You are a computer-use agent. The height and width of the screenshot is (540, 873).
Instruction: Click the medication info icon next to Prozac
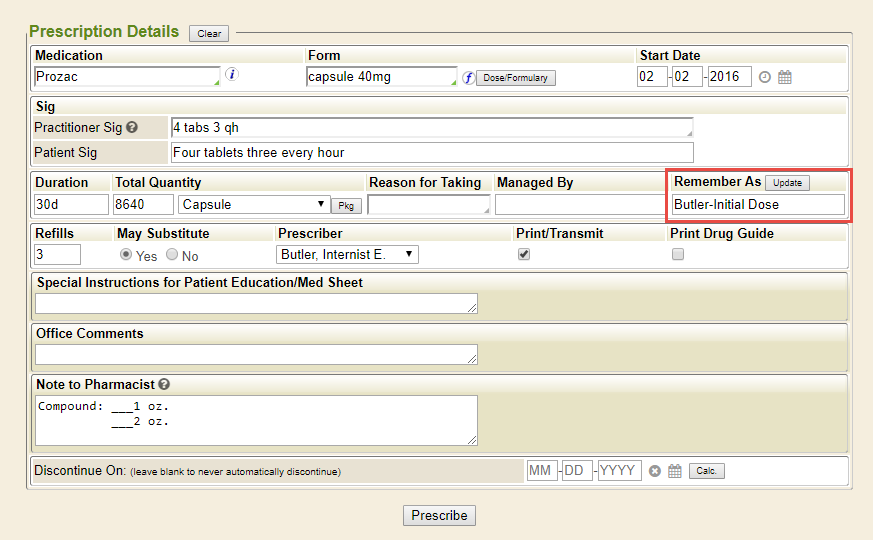tap(232, 75)
